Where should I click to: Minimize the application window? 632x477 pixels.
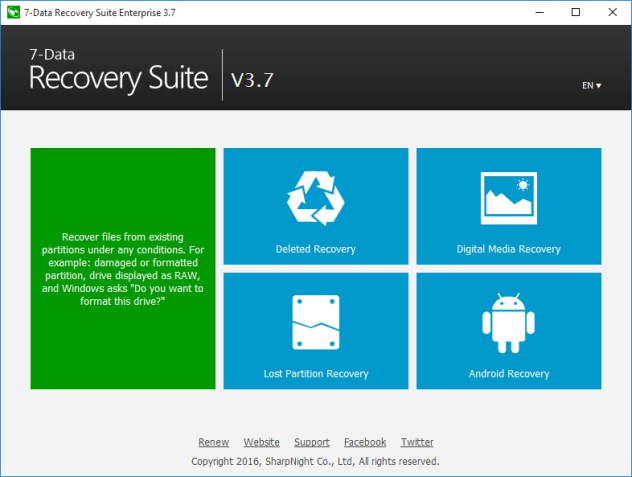click(539, 12)
